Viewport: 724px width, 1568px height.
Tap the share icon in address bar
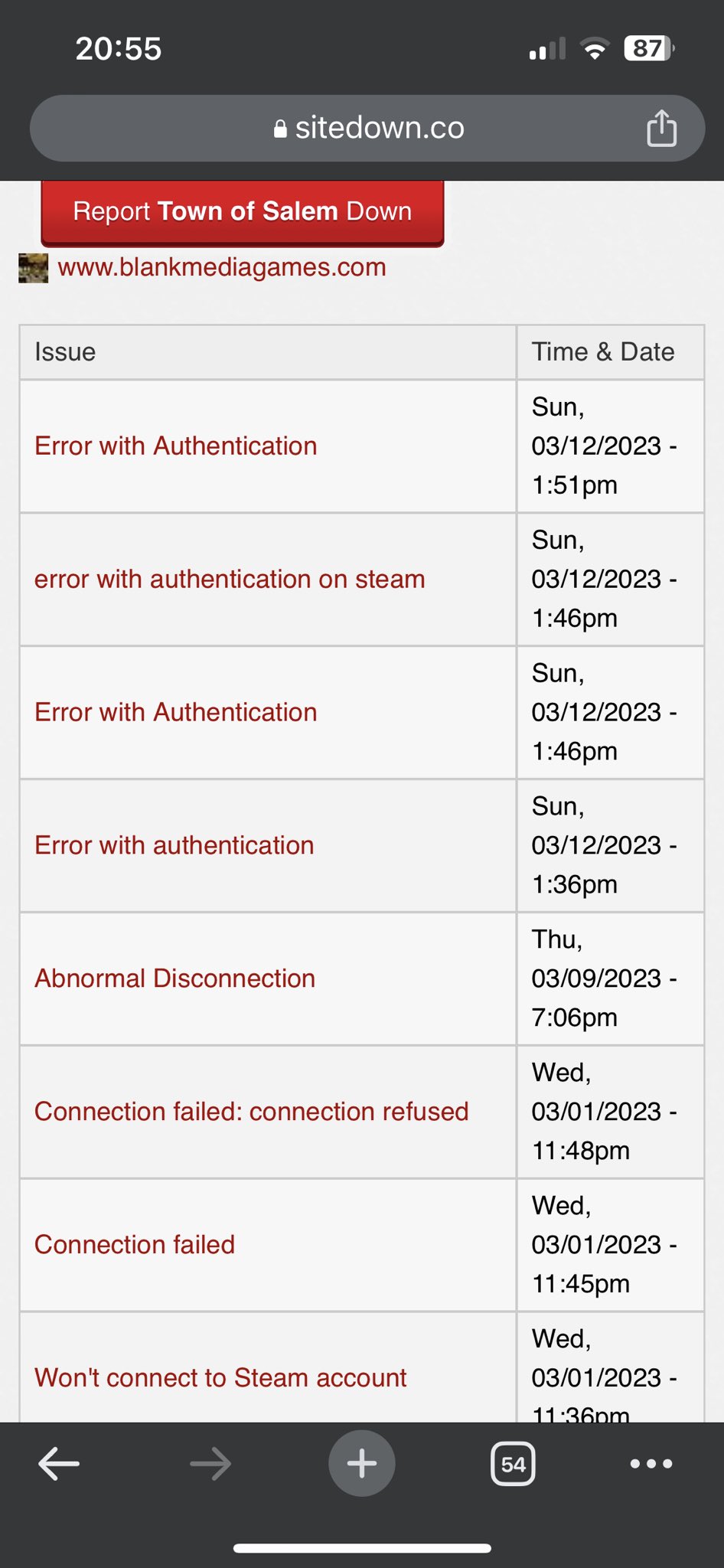click(661, 128)
